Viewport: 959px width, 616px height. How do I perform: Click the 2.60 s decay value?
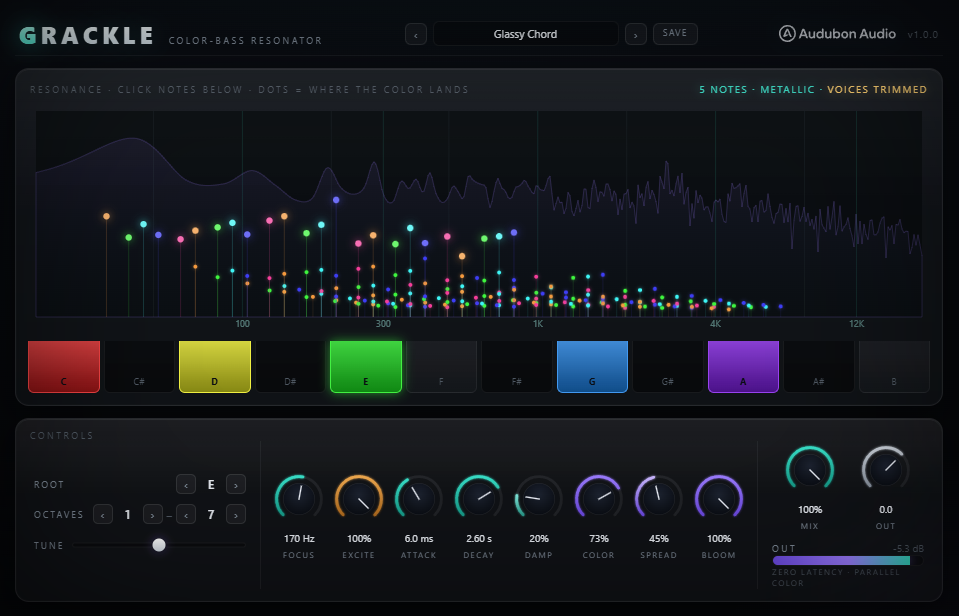coord(479,539)
